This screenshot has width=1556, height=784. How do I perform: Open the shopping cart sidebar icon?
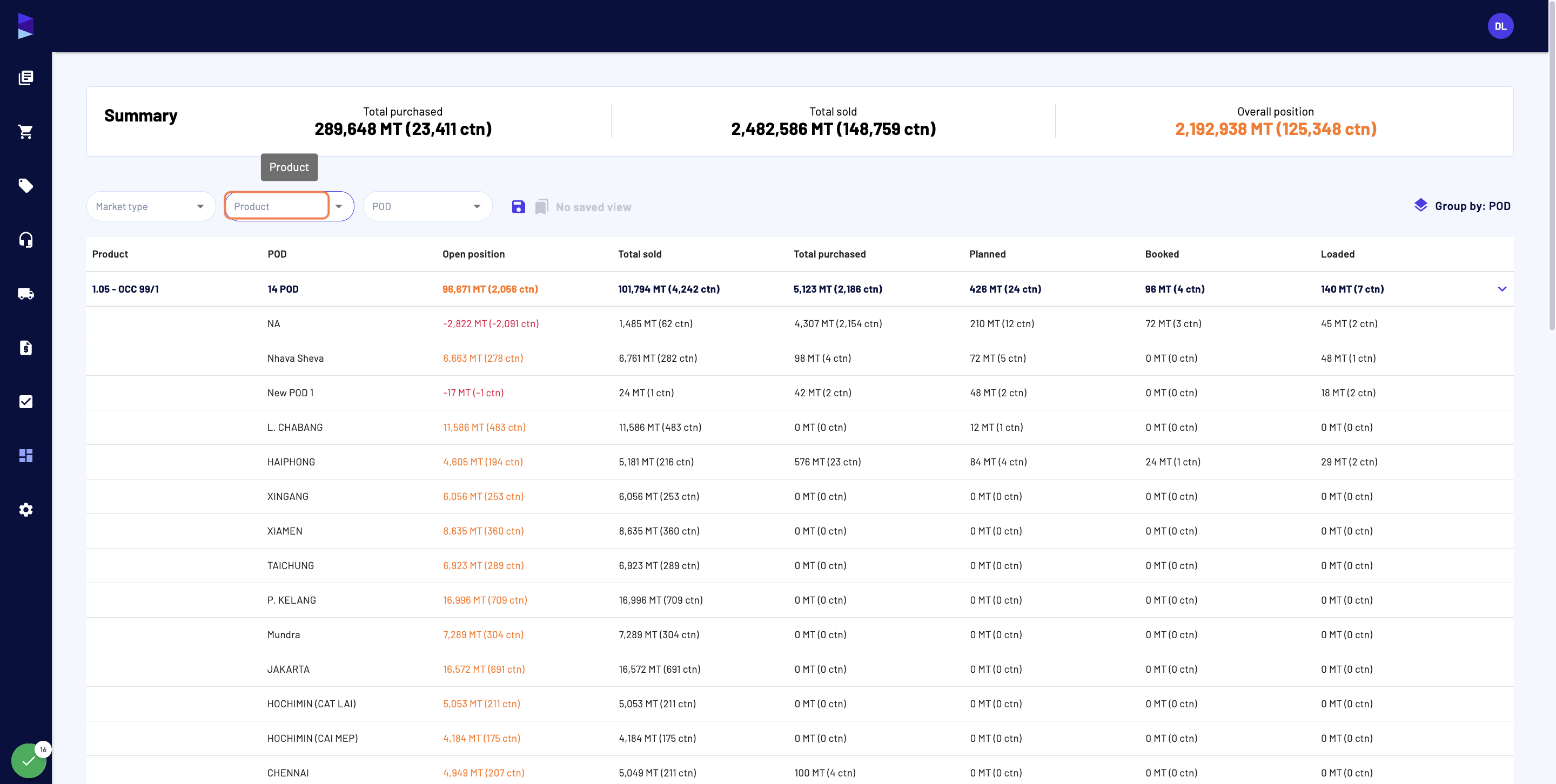[x=25, y=132]
